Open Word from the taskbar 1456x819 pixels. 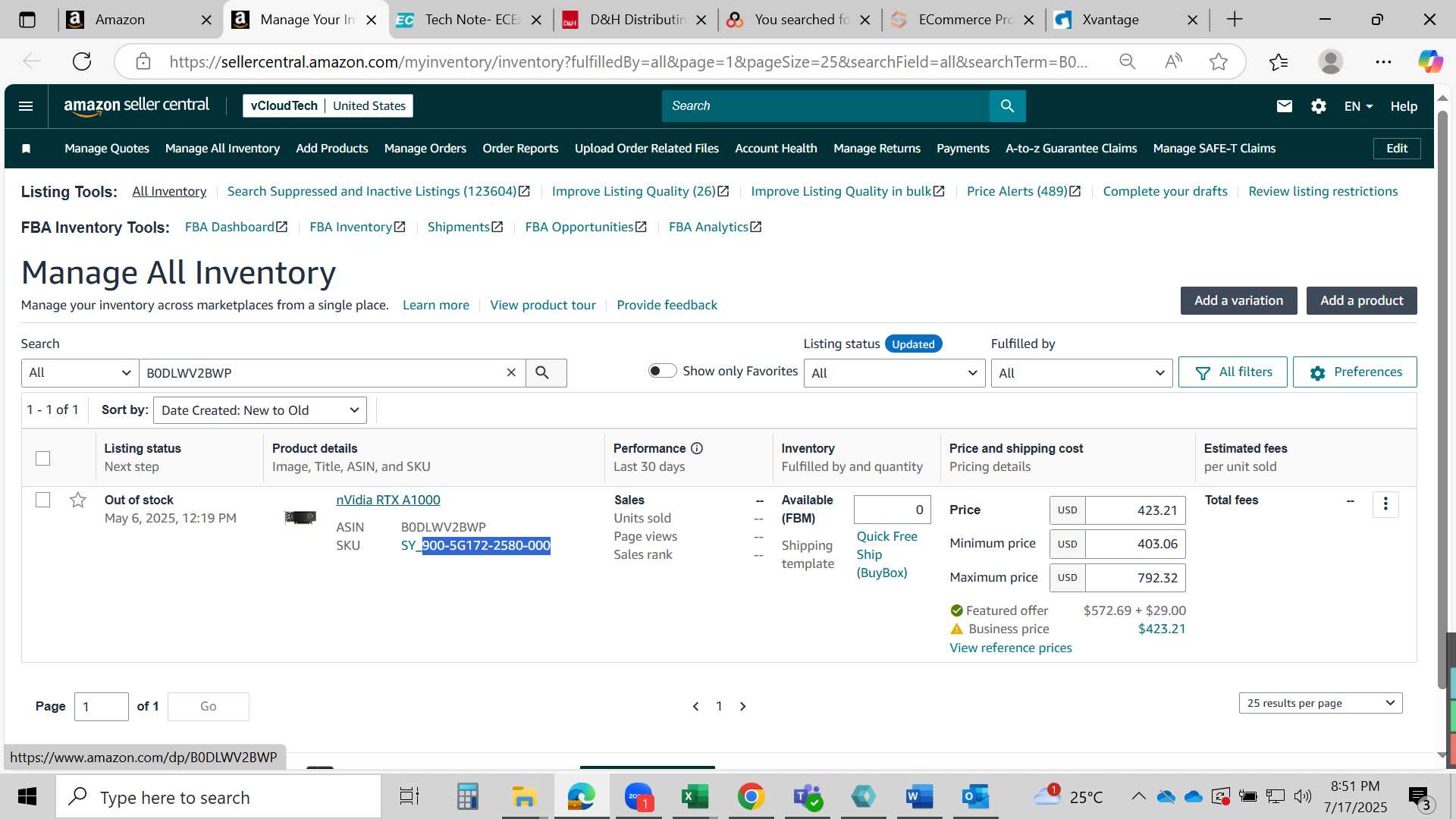tap(919, 796)
